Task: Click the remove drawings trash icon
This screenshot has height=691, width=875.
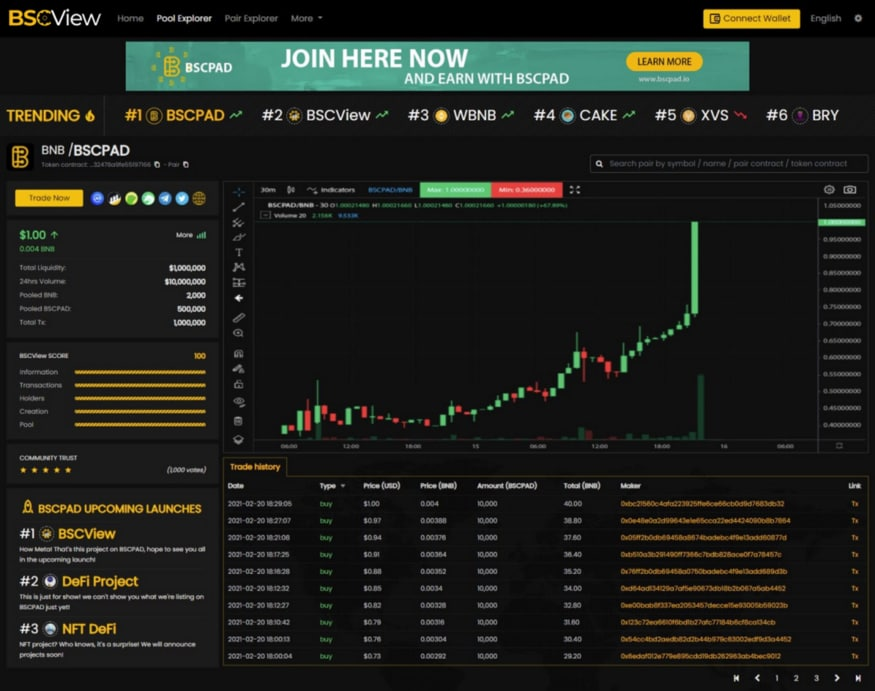Action: pyautogui.click(x=239, y=421)
